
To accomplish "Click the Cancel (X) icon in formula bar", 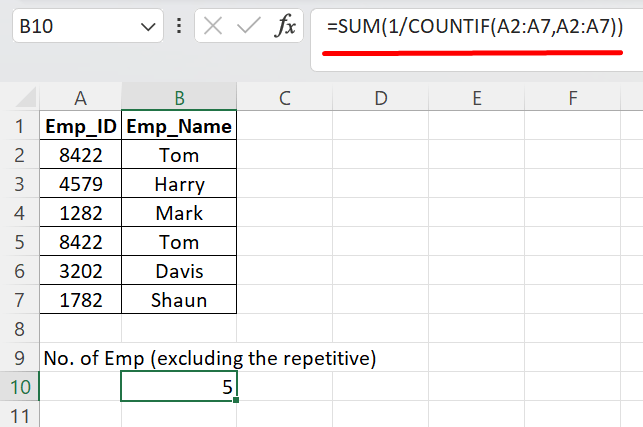I will pyautogui.click(x=213, y=26).
